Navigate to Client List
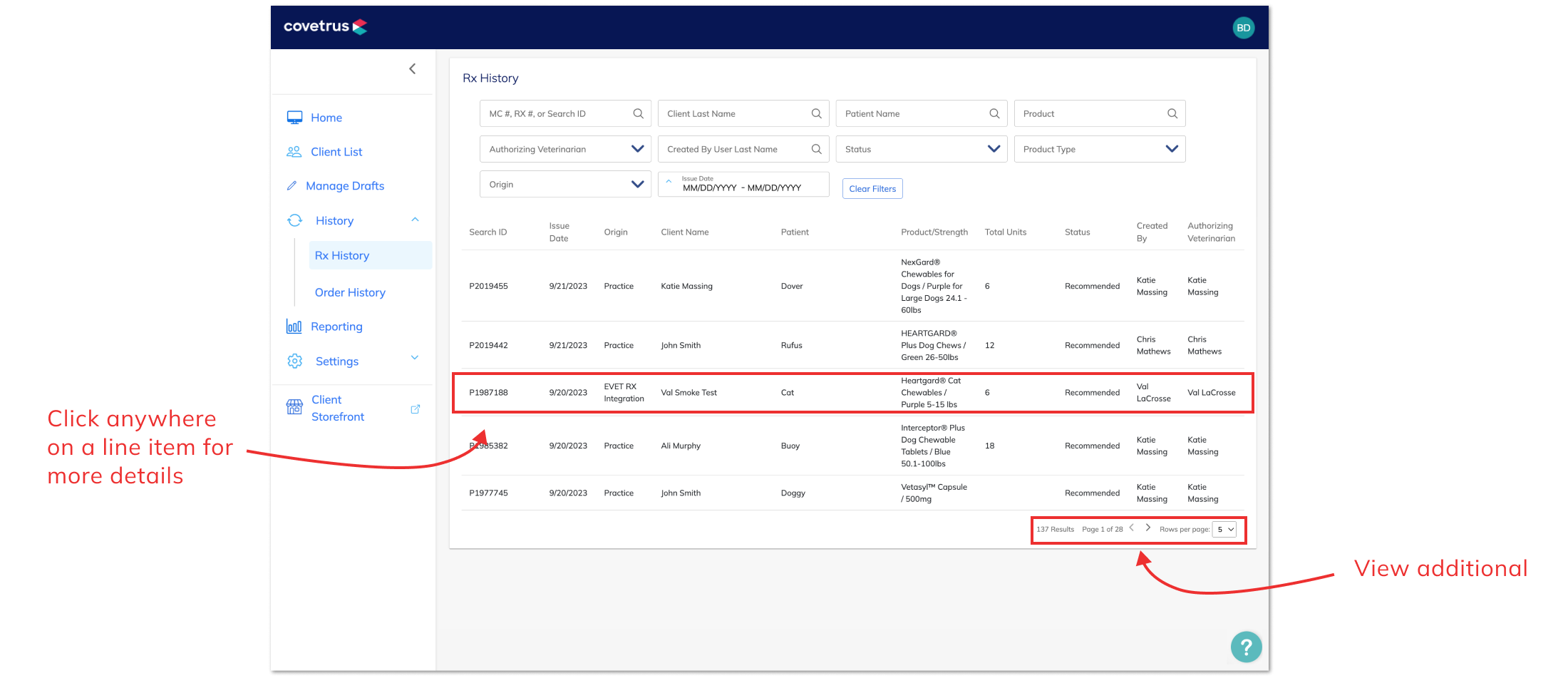 [336, 152]
